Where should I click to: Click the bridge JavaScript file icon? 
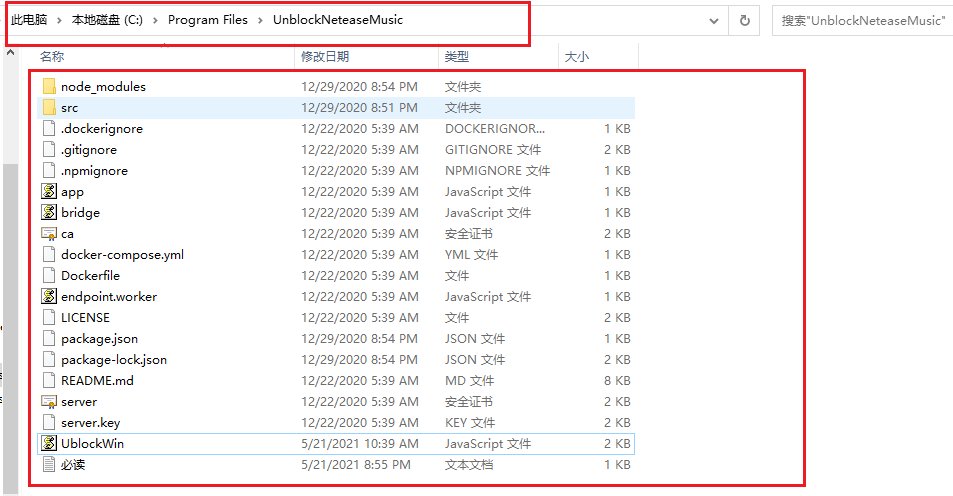pyautogui.click(x=49, y=213)
